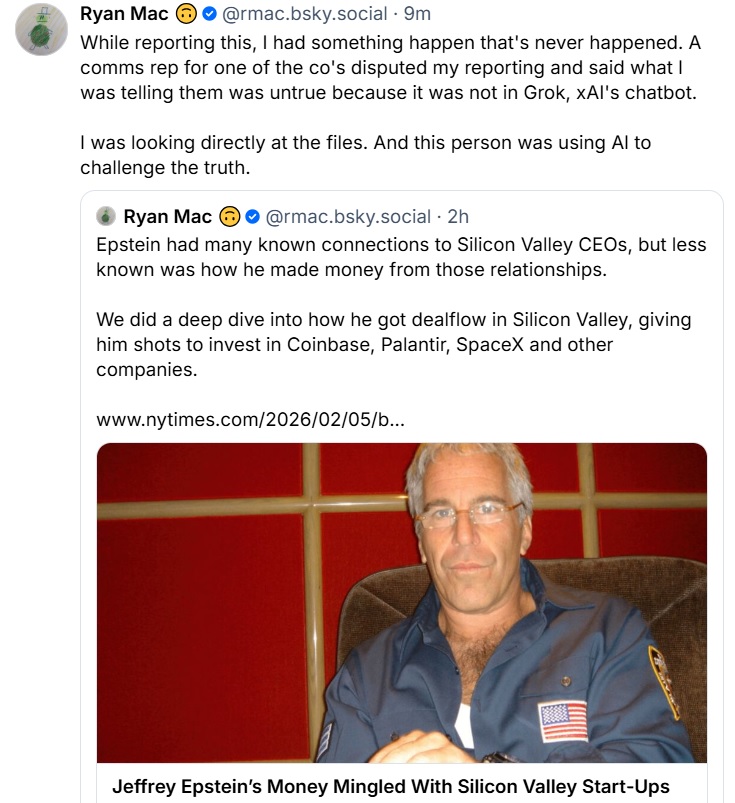
Task: Click the upside-down smiley emoji in main post header
Action: click(187, 15)
